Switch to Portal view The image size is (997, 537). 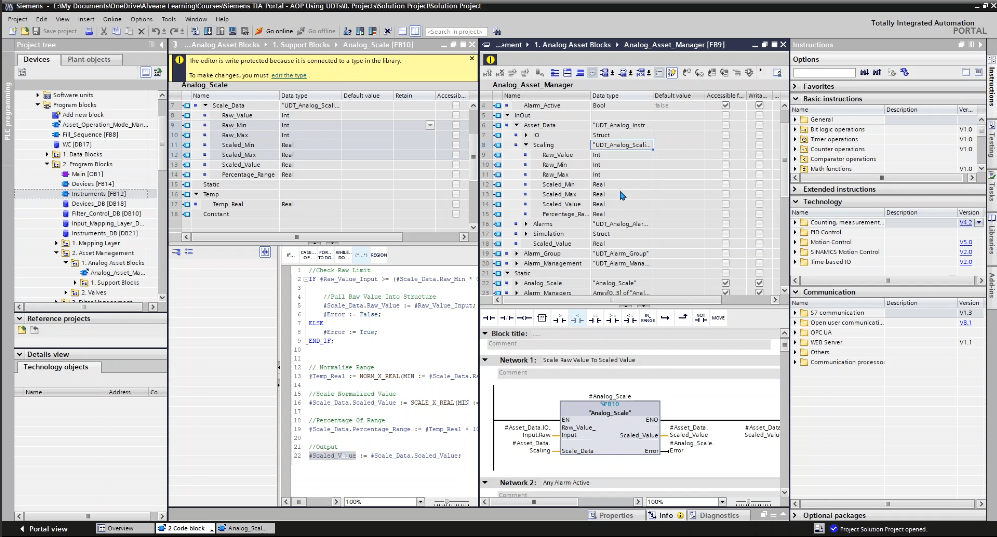tap(46, 528)
